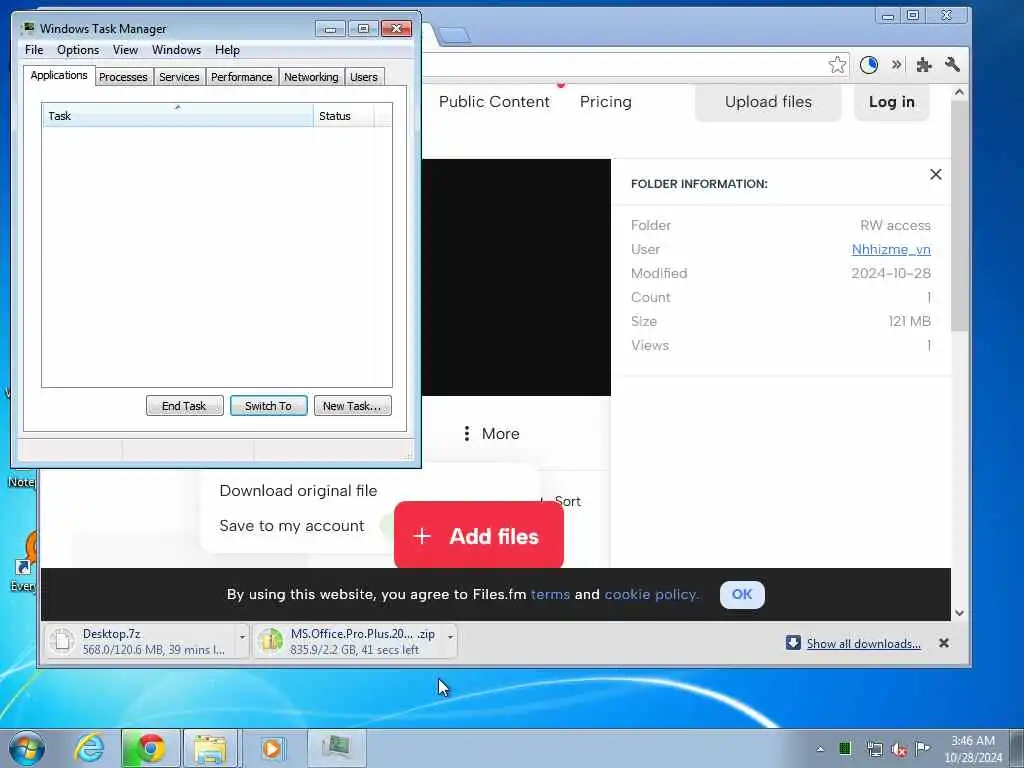Click browser scrollbar down arrow
The width and height of the screenshot is (1024, 768).
coord(959,613)
